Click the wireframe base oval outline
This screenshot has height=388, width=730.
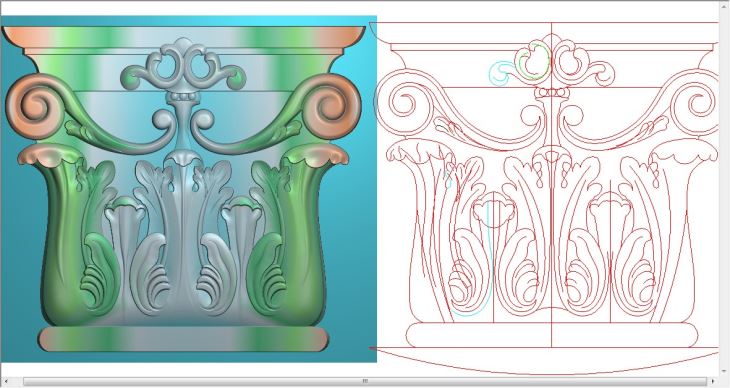coord(552,335)
